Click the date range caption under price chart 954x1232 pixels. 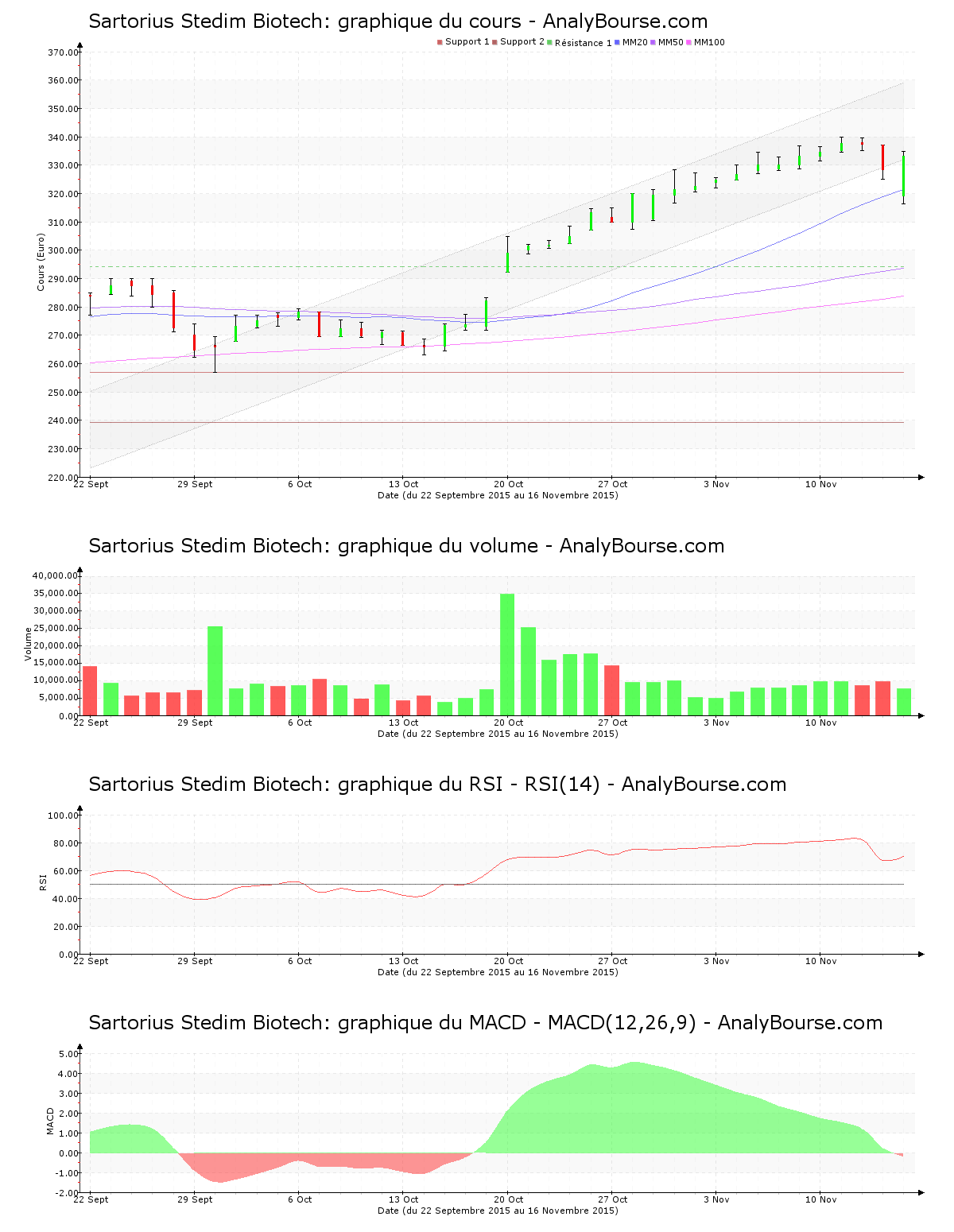click(498, 495)
